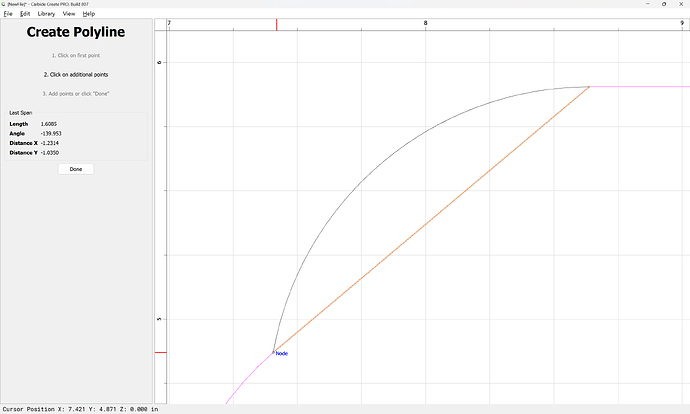Image resolution: width=690 pixels, height=414 pixels.
Task: Click the Distance X value -1.2314
Action: tap(50, 143)
